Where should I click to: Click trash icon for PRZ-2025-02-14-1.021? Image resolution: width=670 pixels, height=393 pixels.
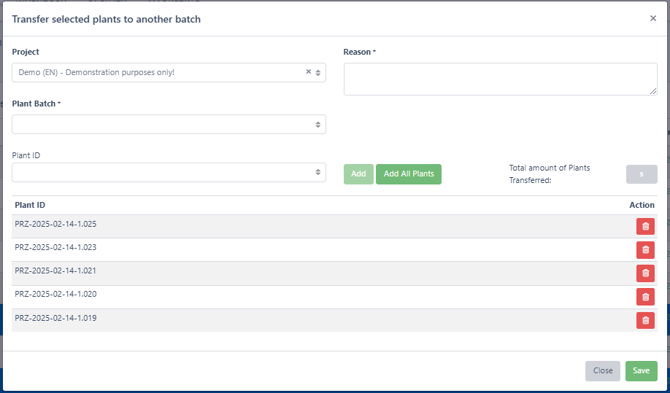(645, 273)
